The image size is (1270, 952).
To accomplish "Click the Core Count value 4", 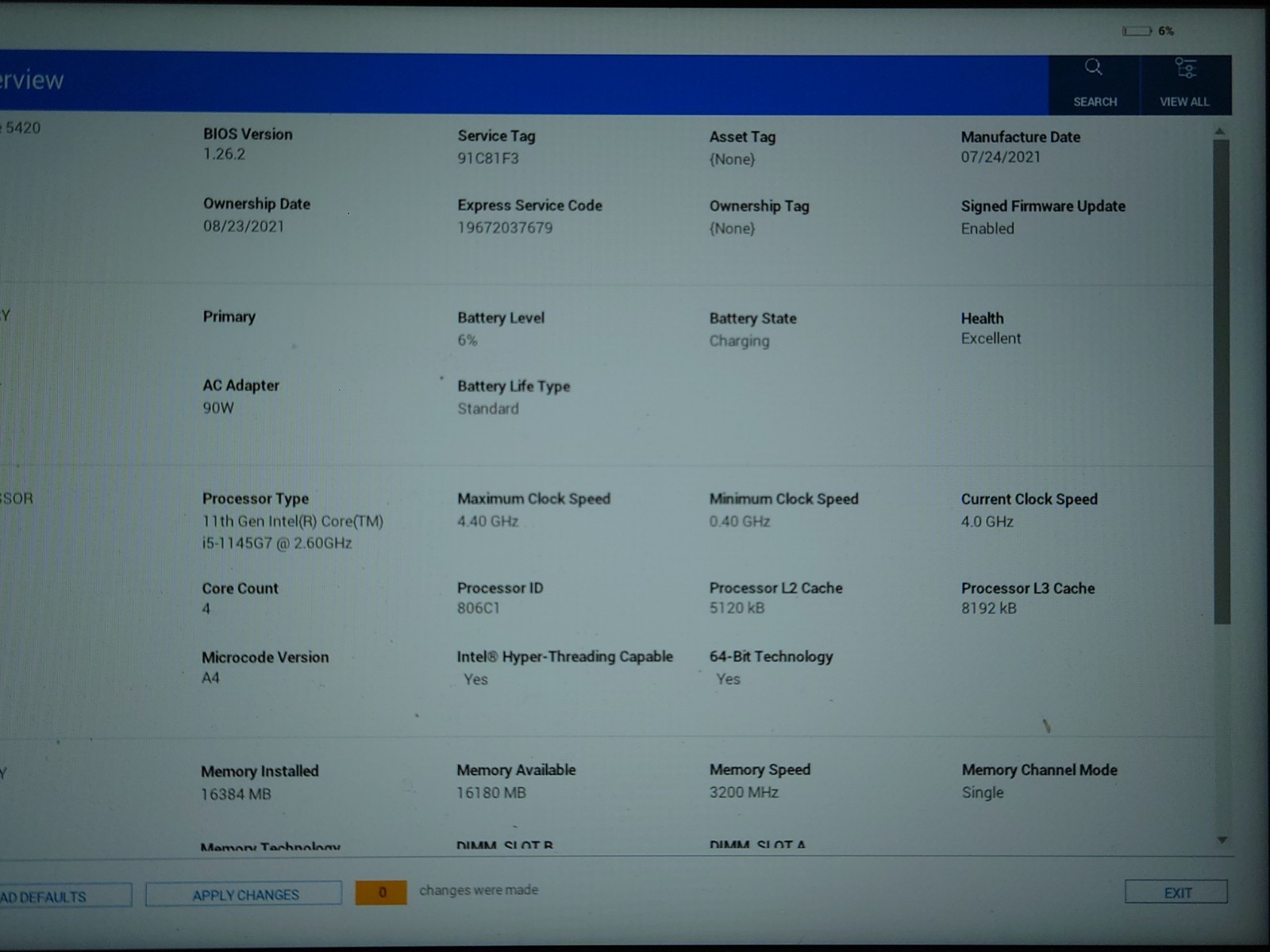I will point(206,609).
